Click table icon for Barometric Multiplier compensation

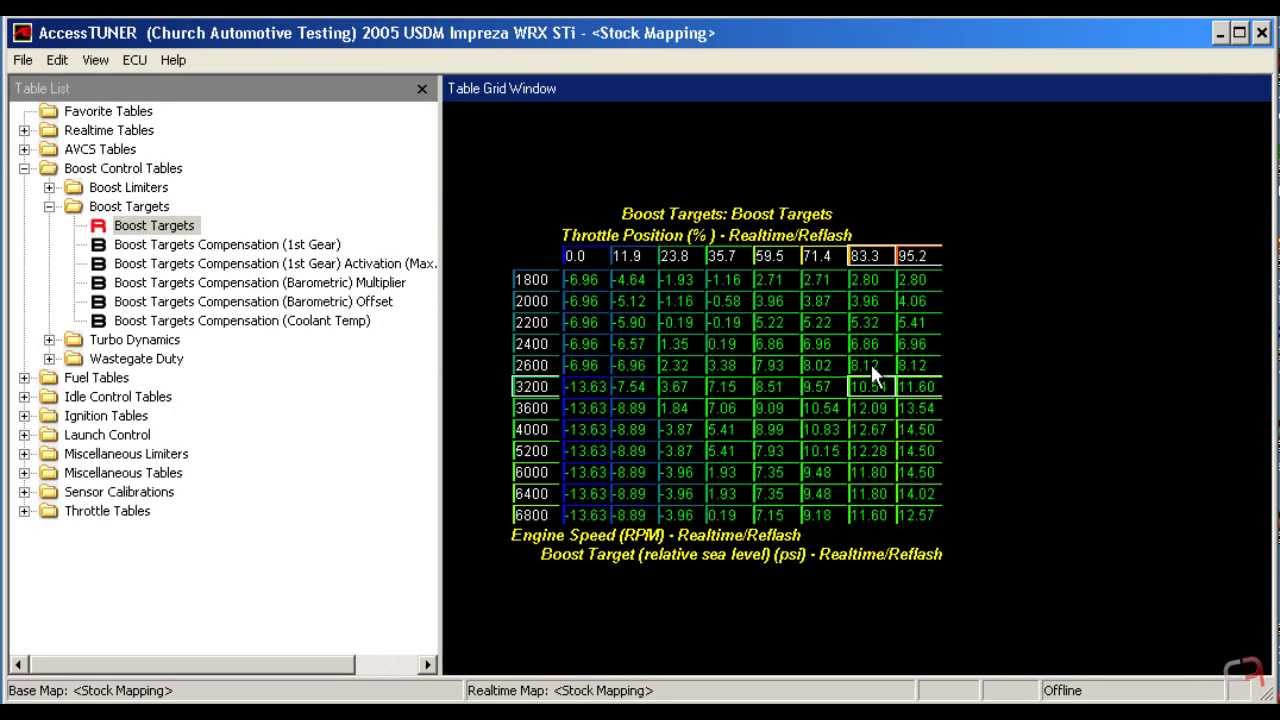(x=98, y=283)
